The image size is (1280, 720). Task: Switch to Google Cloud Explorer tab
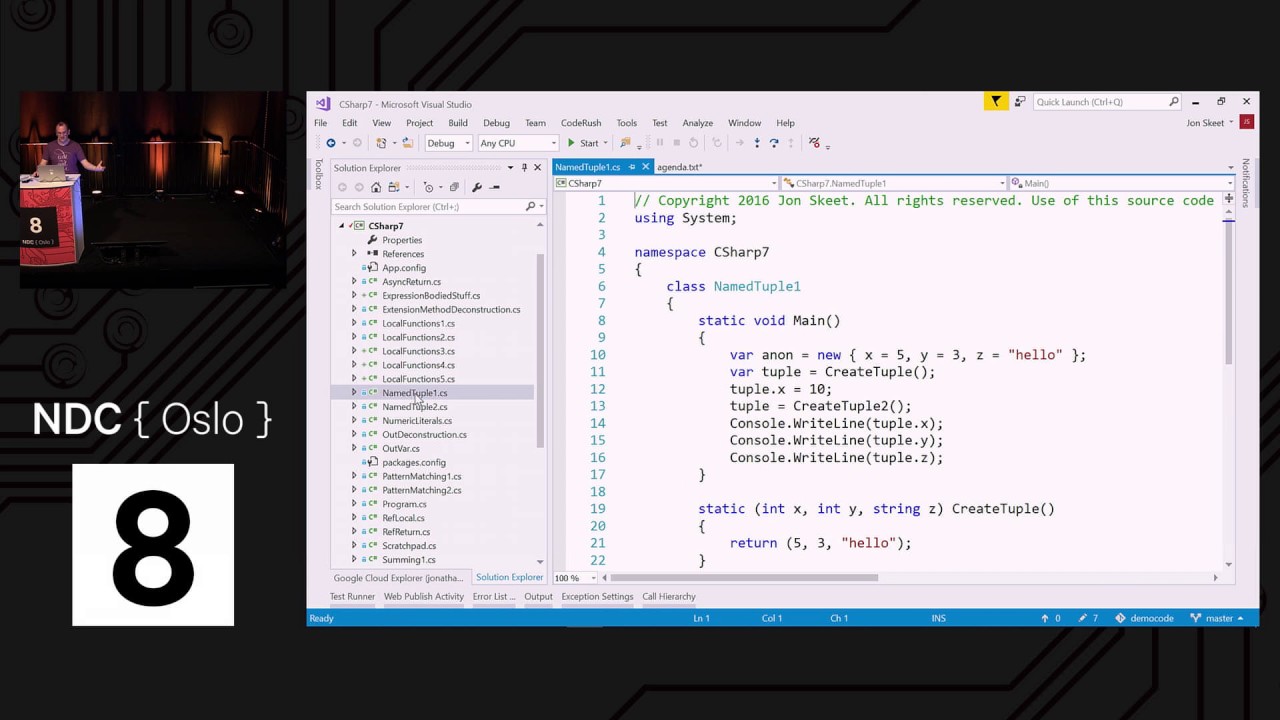click(x=398, y=578)
